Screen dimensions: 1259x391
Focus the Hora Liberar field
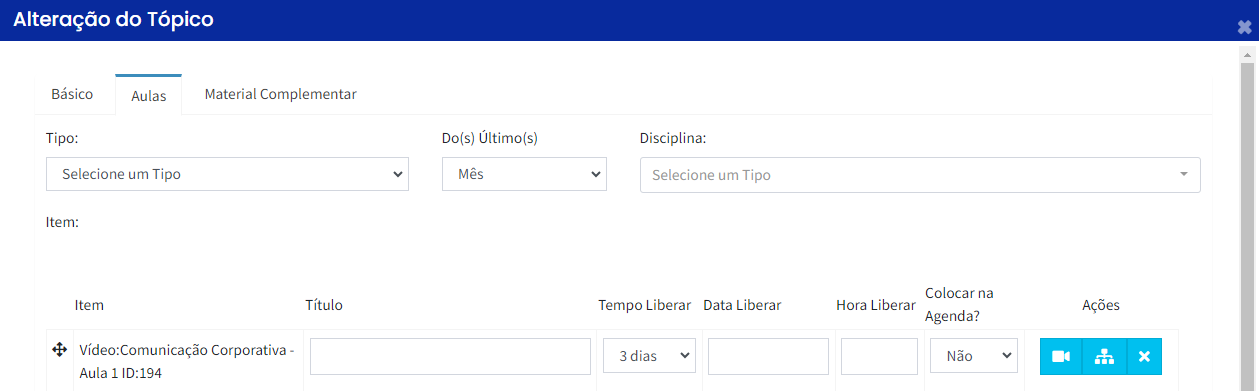click(x=879, y=356)
